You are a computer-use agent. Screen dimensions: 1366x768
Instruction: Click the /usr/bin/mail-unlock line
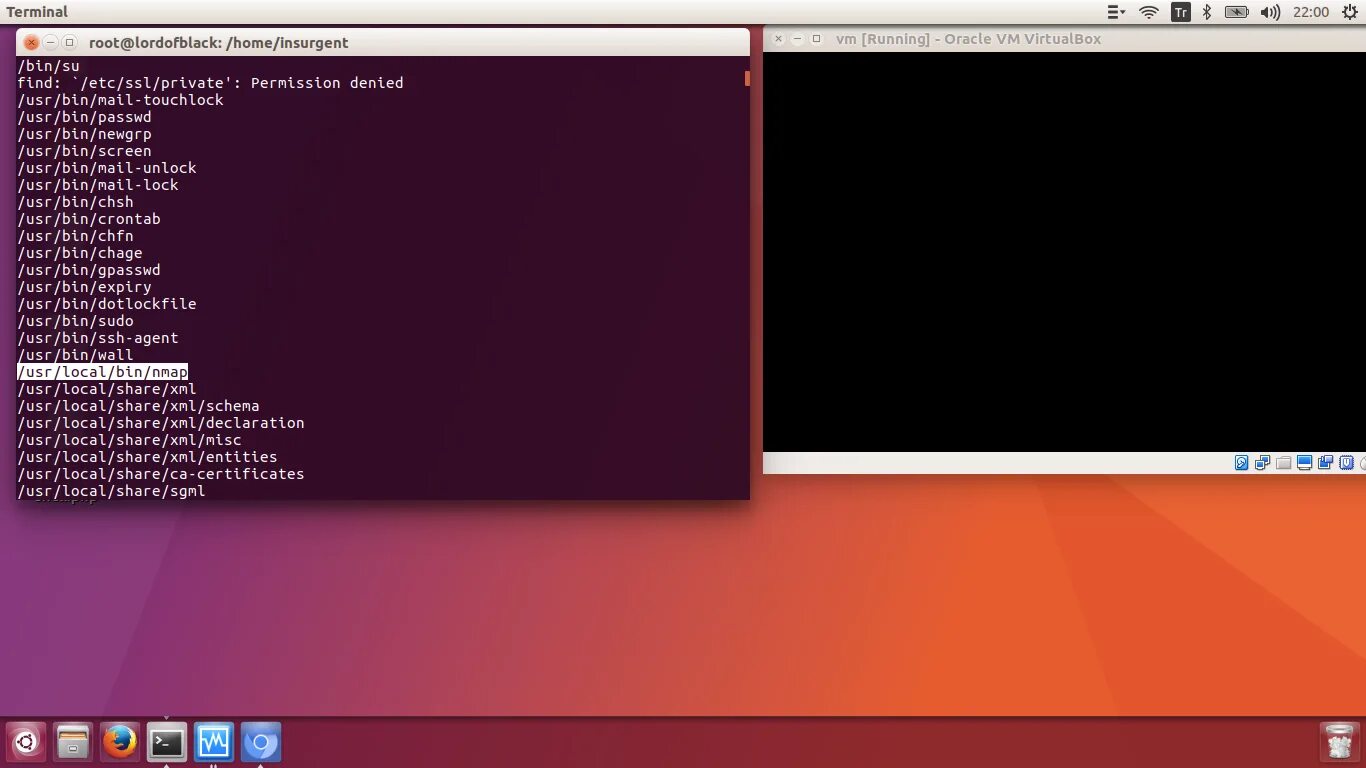(x=107, y=168)
